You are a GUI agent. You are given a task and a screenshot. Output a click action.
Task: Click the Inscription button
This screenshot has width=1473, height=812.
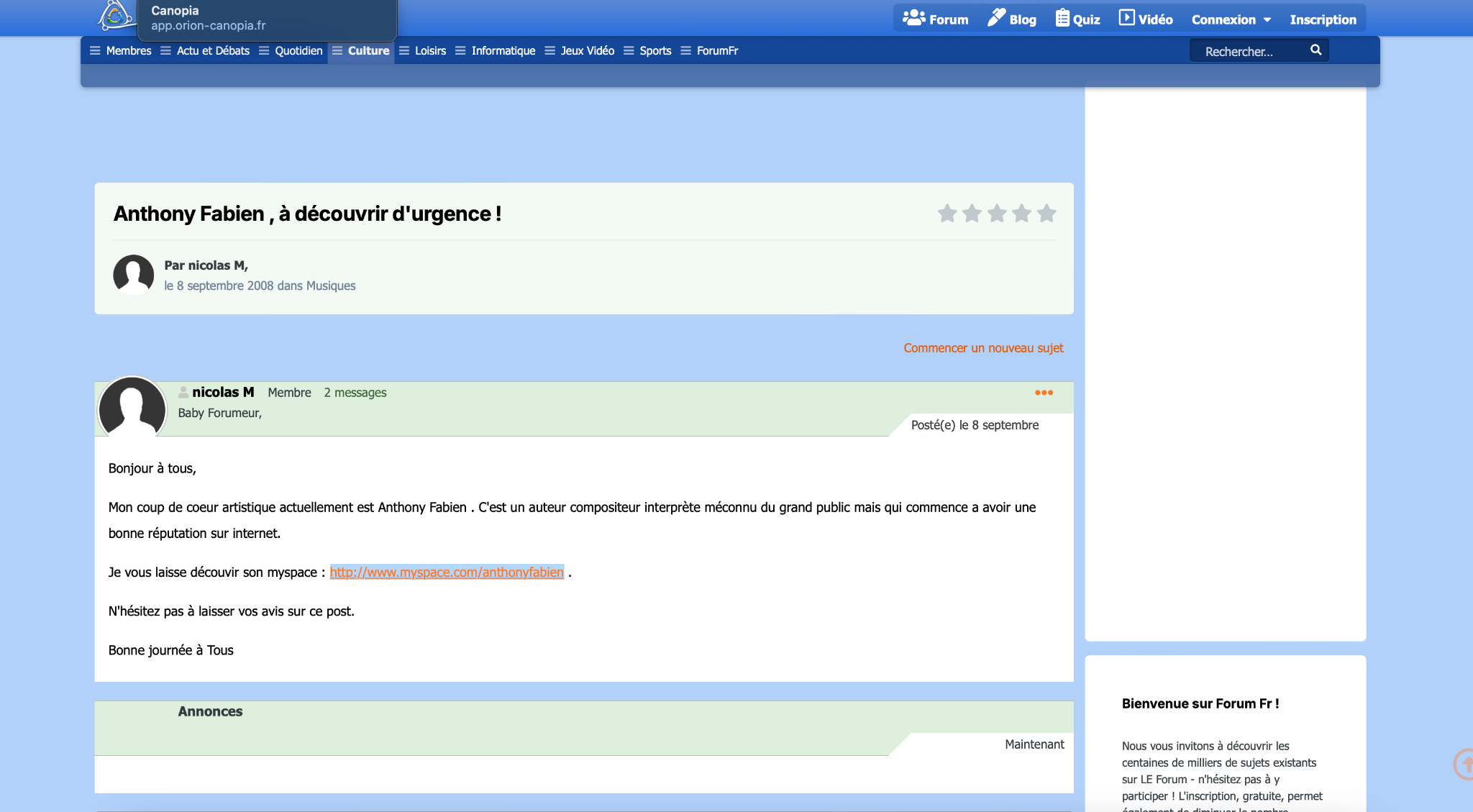[x=1323, y=19]
